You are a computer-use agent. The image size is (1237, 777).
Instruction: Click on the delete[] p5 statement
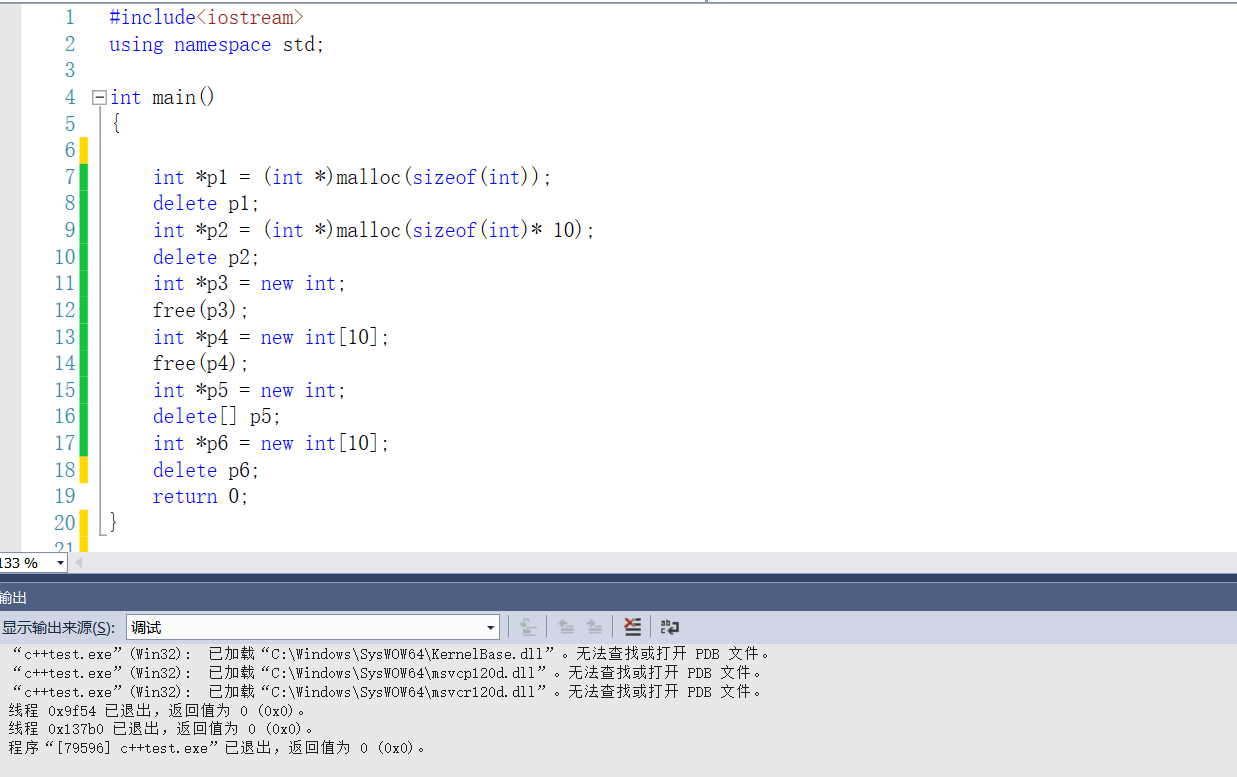pos(216,417)
